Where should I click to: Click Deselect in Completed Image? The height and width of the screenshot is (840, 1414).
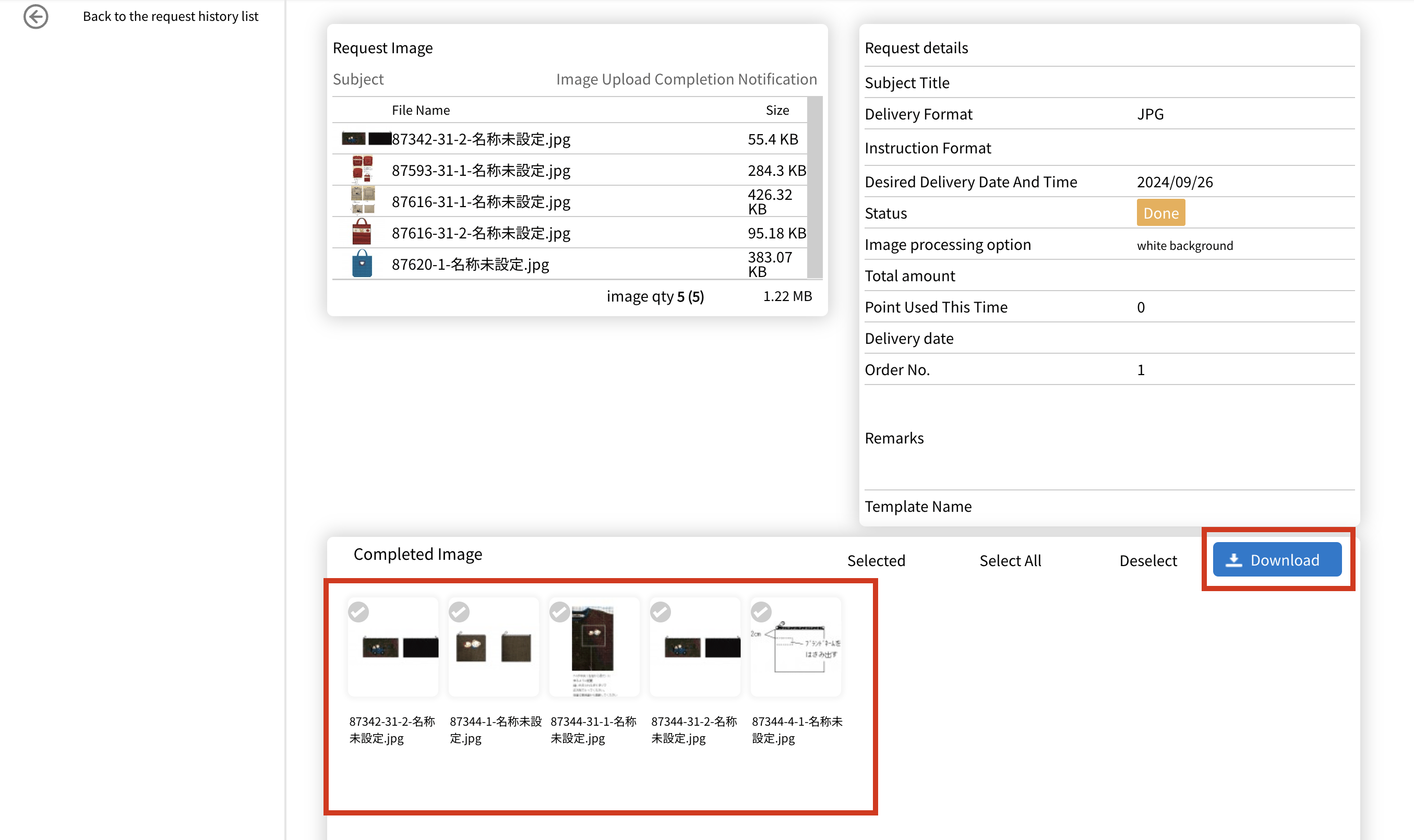[1148, 560]
